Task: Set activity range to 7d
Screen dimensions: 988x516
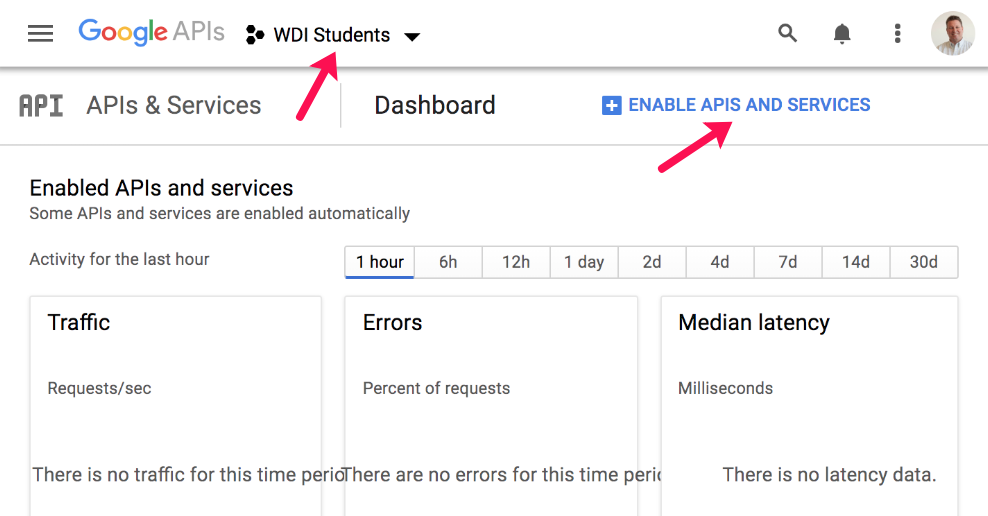Action: (788, 262)
